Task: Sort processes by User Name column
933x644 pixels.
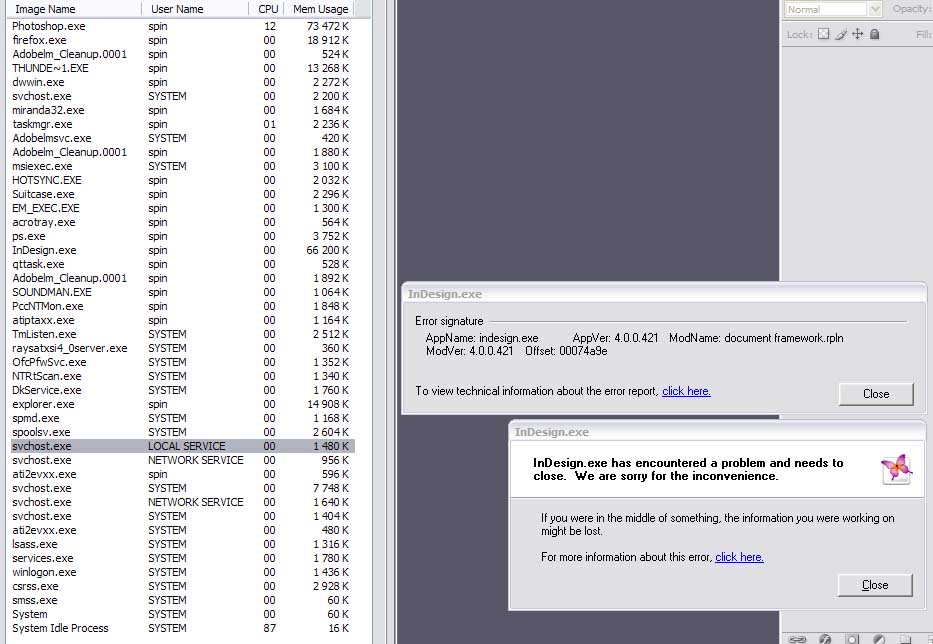Action: coord(195,9)
